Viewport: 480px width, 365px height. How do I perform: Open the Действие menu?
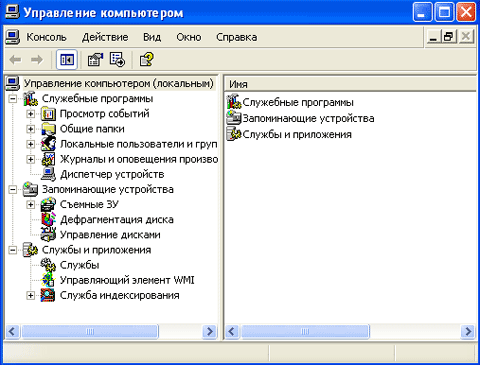(105, 37)
